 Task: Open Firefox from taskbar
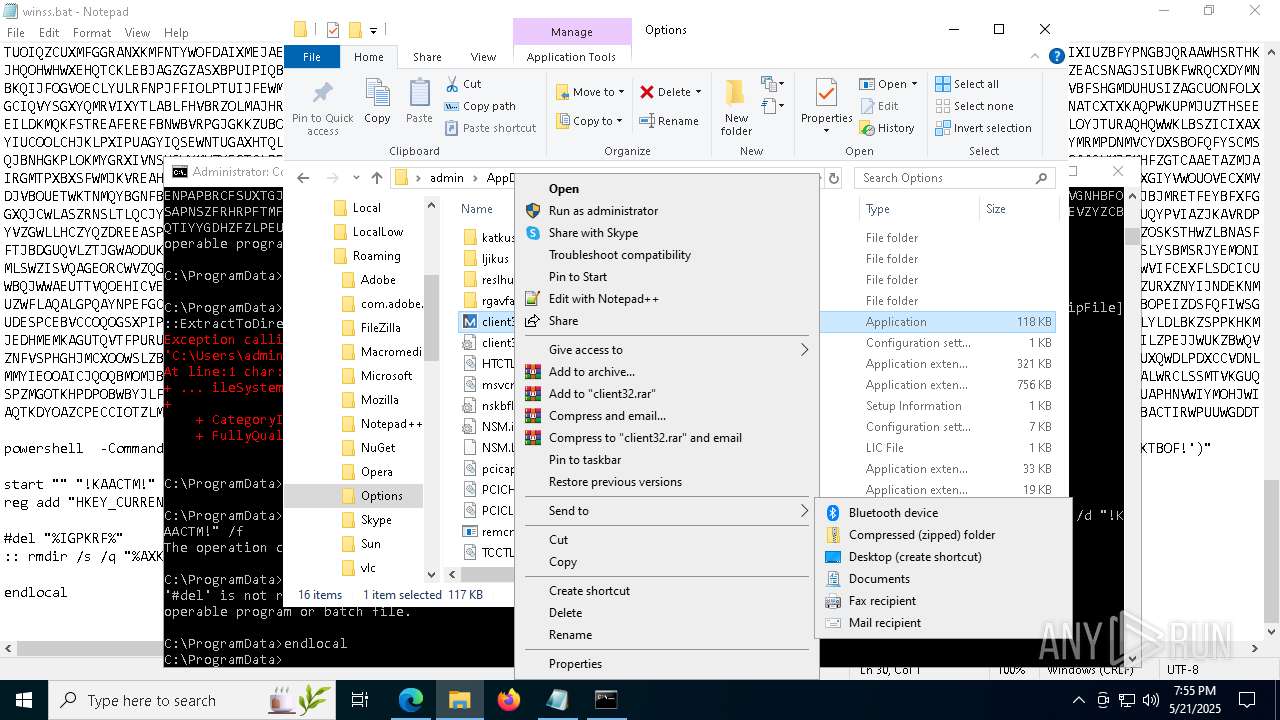[508, 700]
